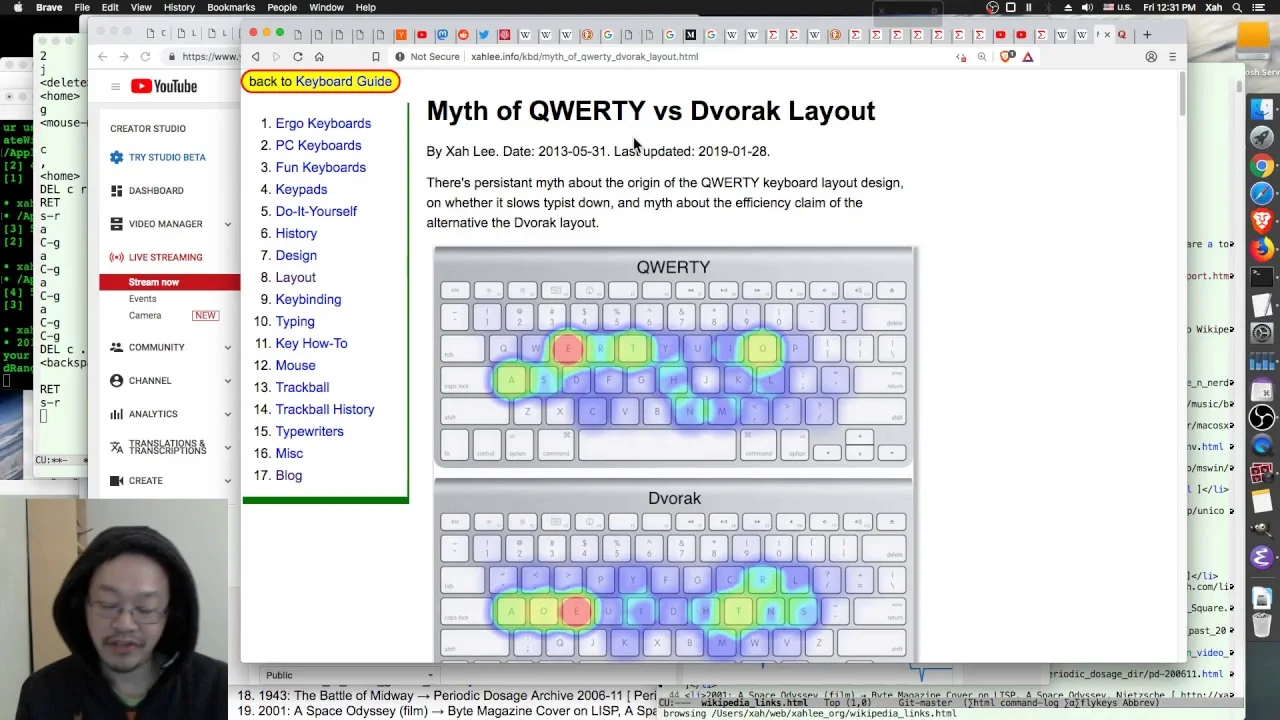Bookmark this page with the bookmark icon
This screenshot has width=1280, height=720.
click(x=376, y=57)
